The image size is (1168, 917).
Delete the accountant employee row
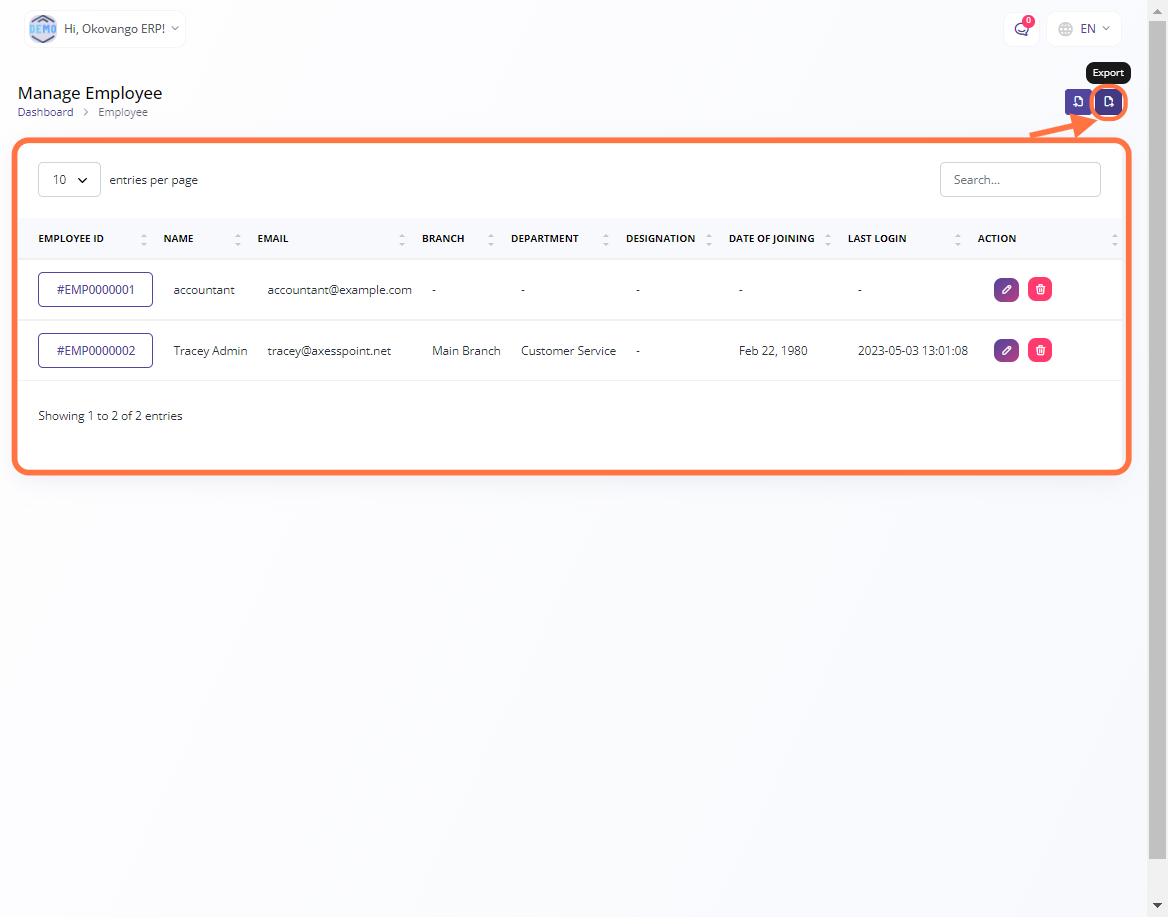tap(1040, 290)
